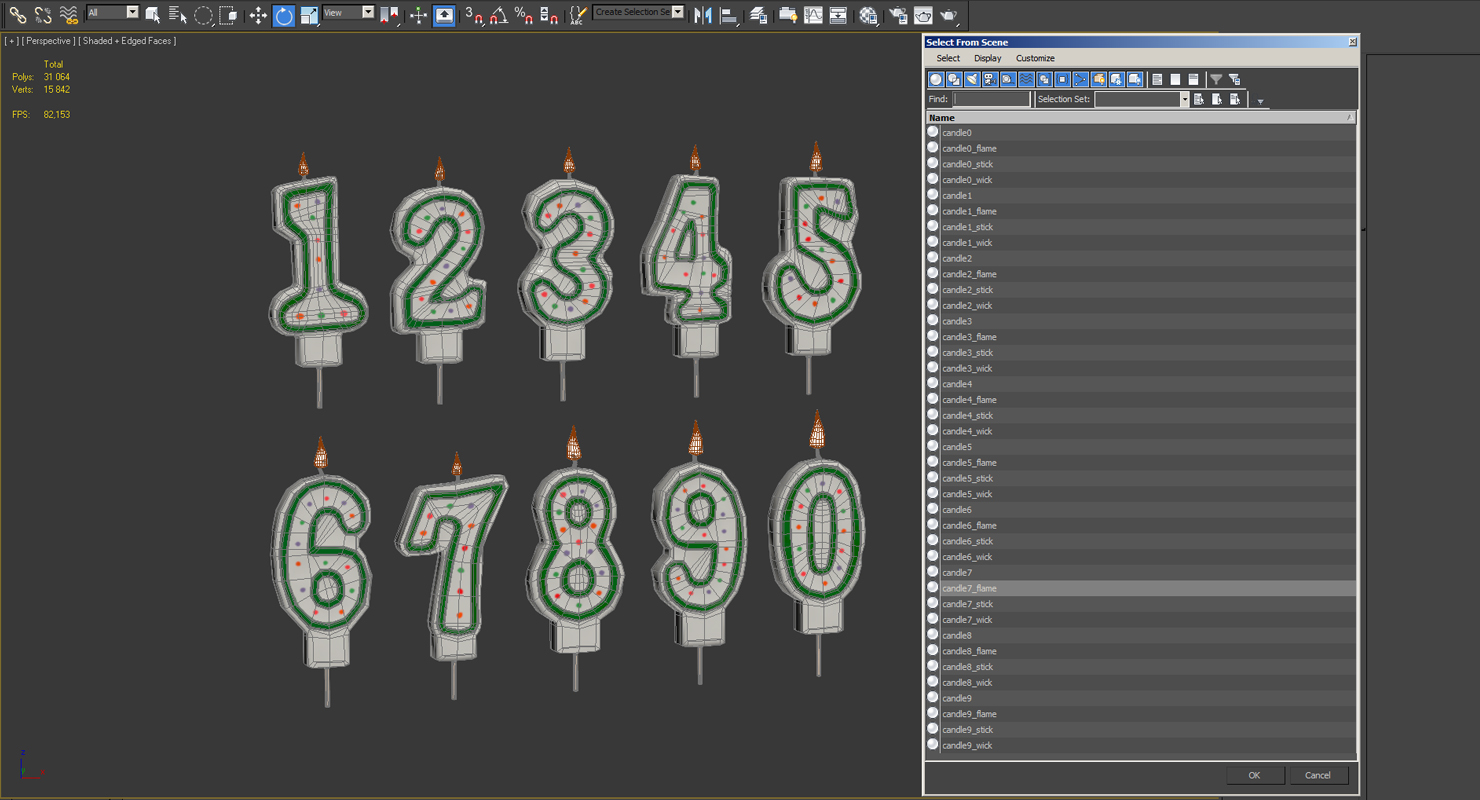This screenshot has height=800, width=1480.
Task: Expand the Selection Set combo box in the dialog
Action: [1184, 99]
